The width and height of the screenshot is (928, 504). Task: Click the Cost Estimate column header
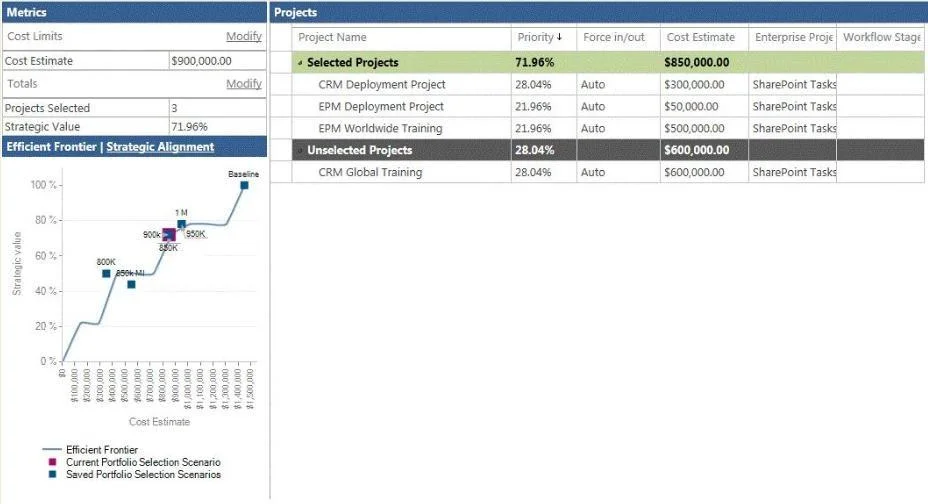click(701, 37)
